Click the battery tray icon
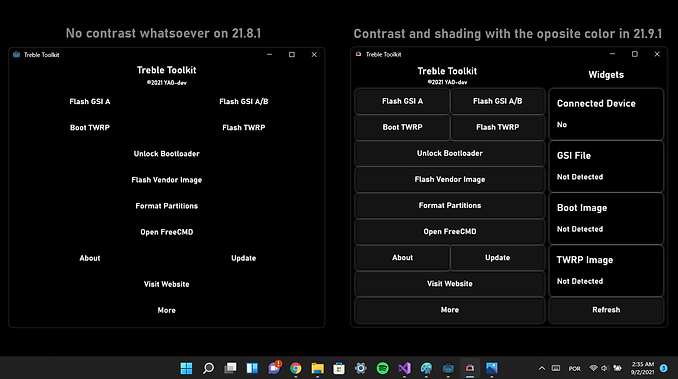Screen dimensions: 678x379 tap(617, 368)
